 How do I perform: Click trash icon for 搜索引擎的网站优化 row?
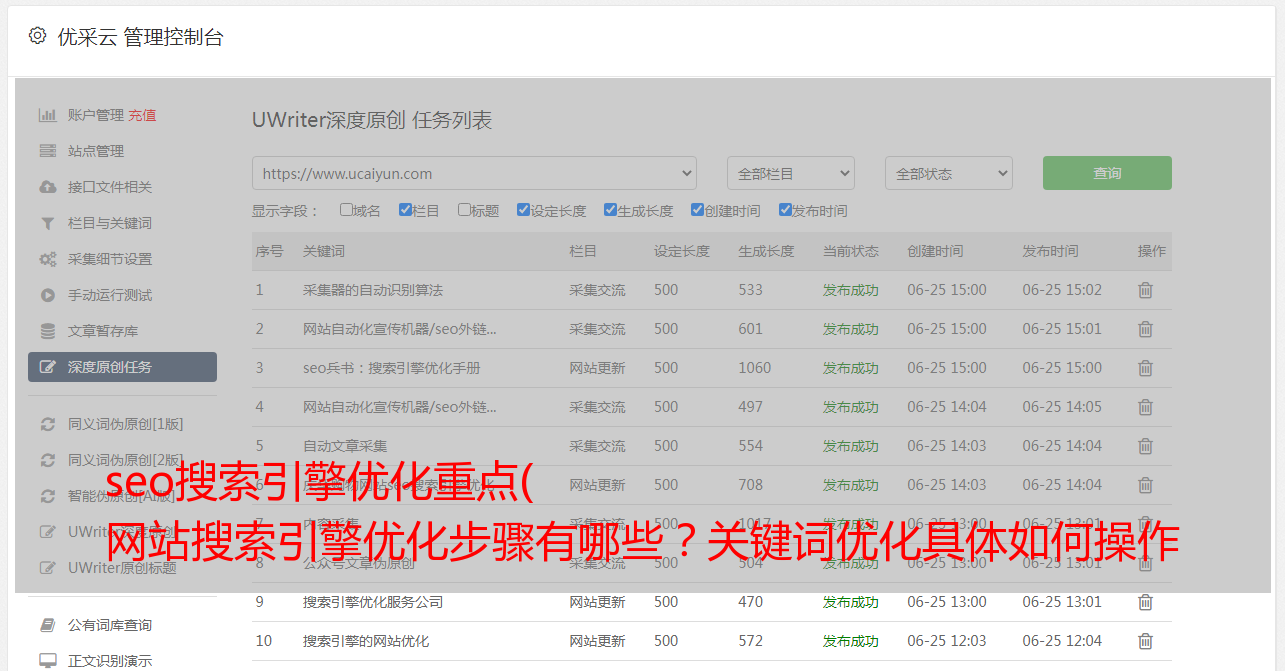coord(1145,641)
